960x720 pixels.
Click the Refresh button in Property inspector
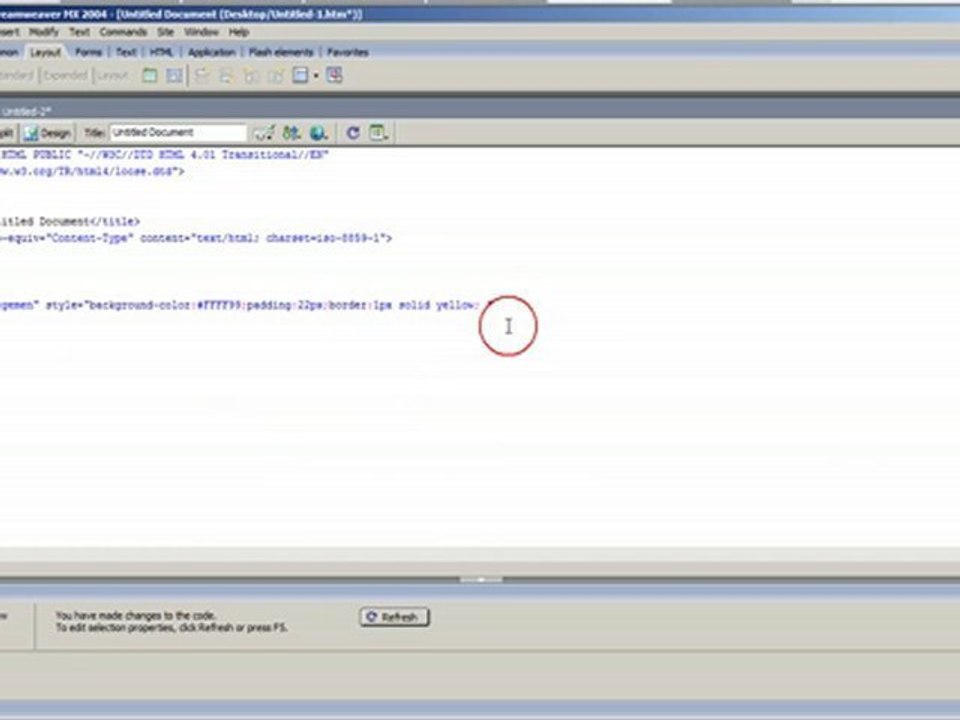click(394, 617)
